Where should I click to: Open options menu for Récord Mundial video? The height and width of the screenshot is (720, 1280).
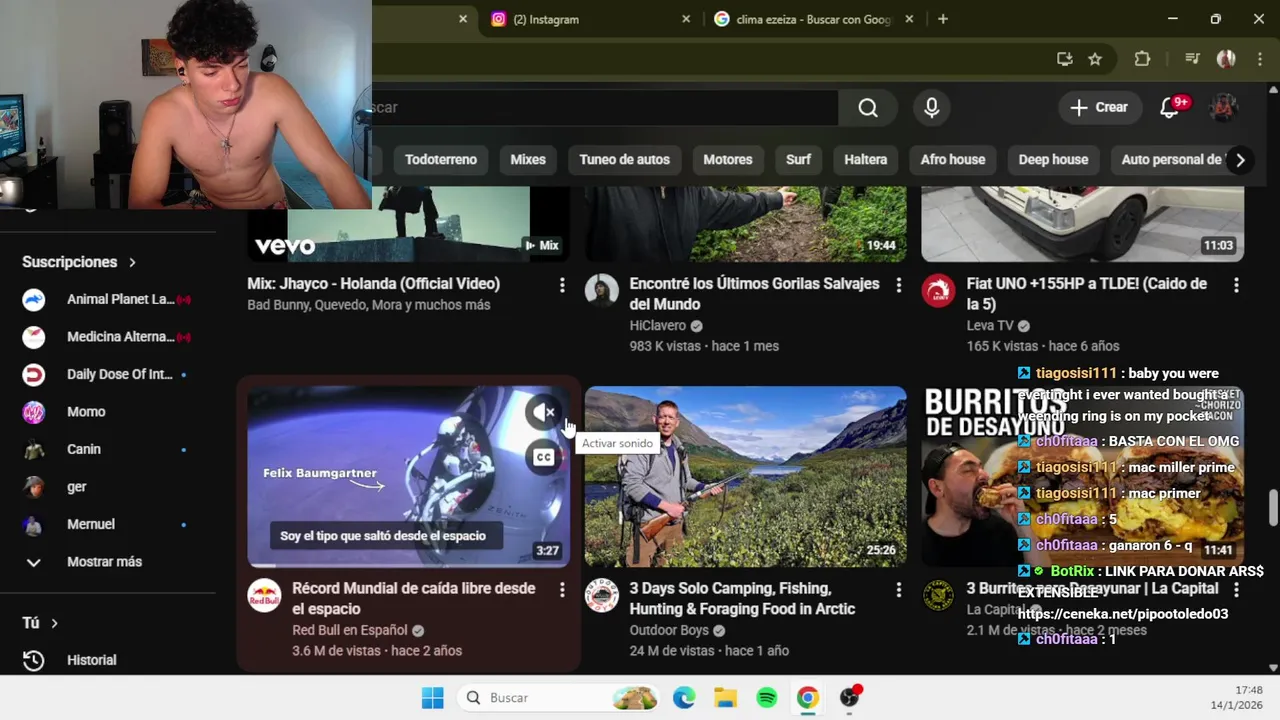[x=562, y=590]
